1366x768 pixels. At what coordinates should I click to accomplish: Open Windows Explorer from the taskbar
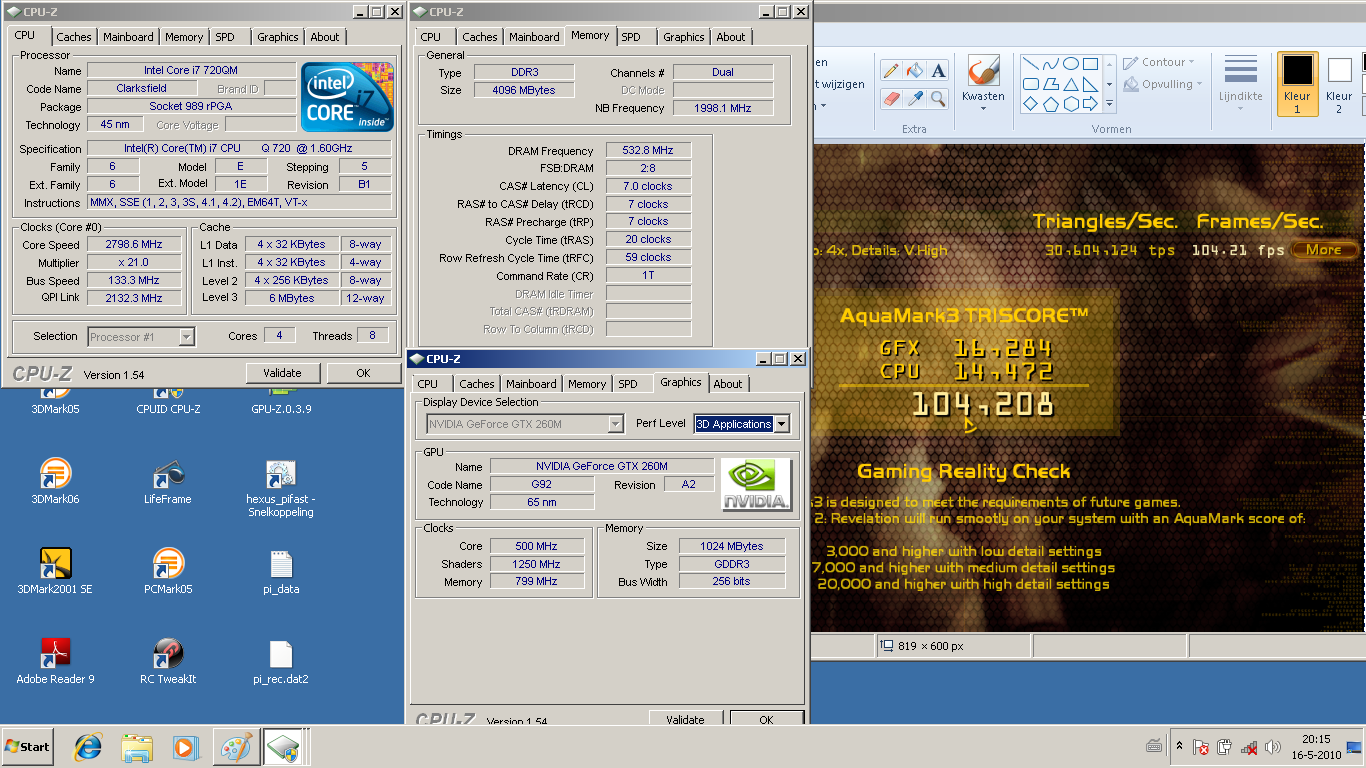[137, 747]
